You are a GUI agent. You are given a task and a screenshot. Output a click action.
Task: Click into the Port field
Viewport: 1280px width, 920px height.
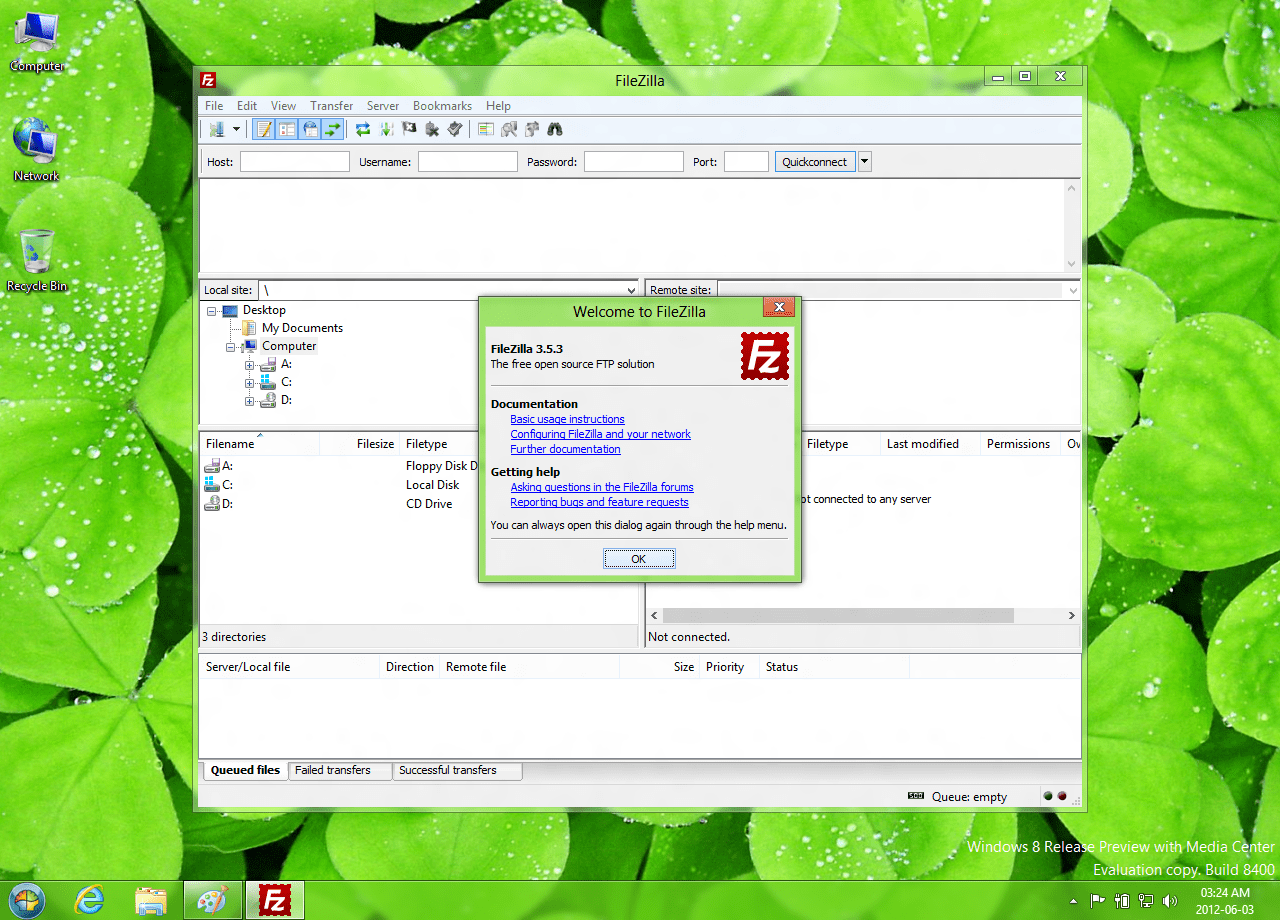746,162
